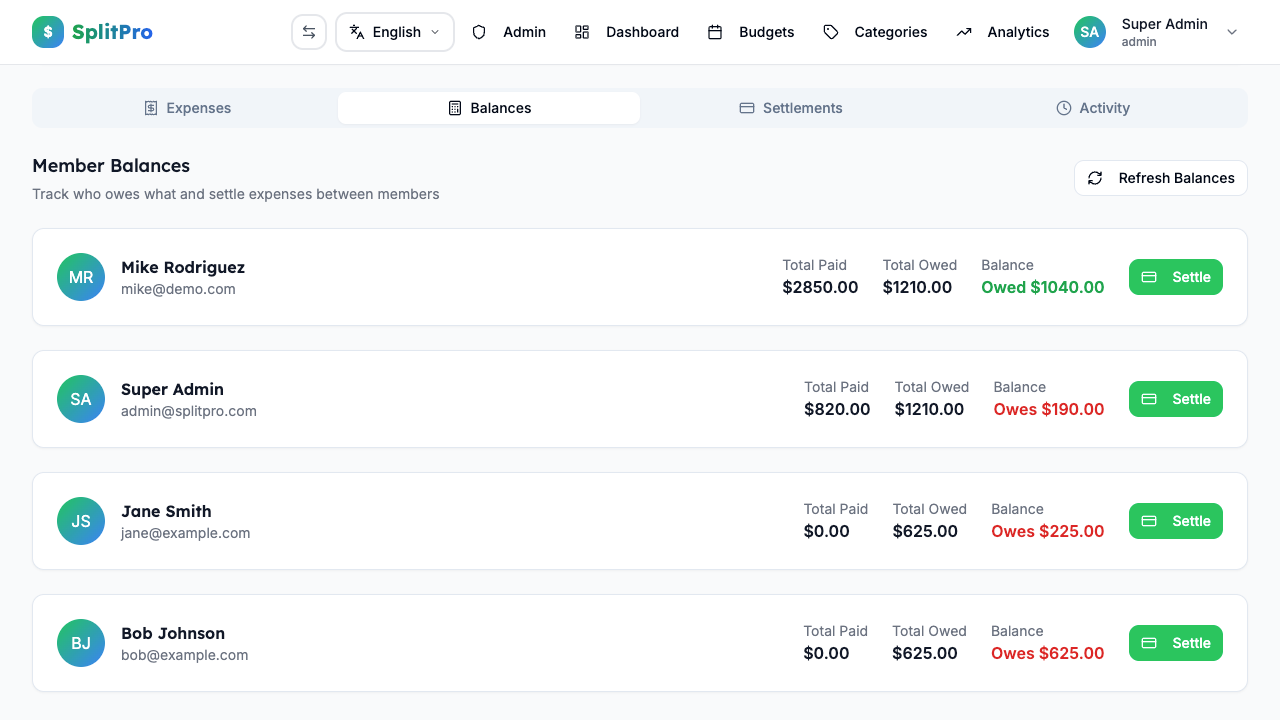Click Settle for Jane Smith
1280x720 pixels.
click(x=1175, y=520)
